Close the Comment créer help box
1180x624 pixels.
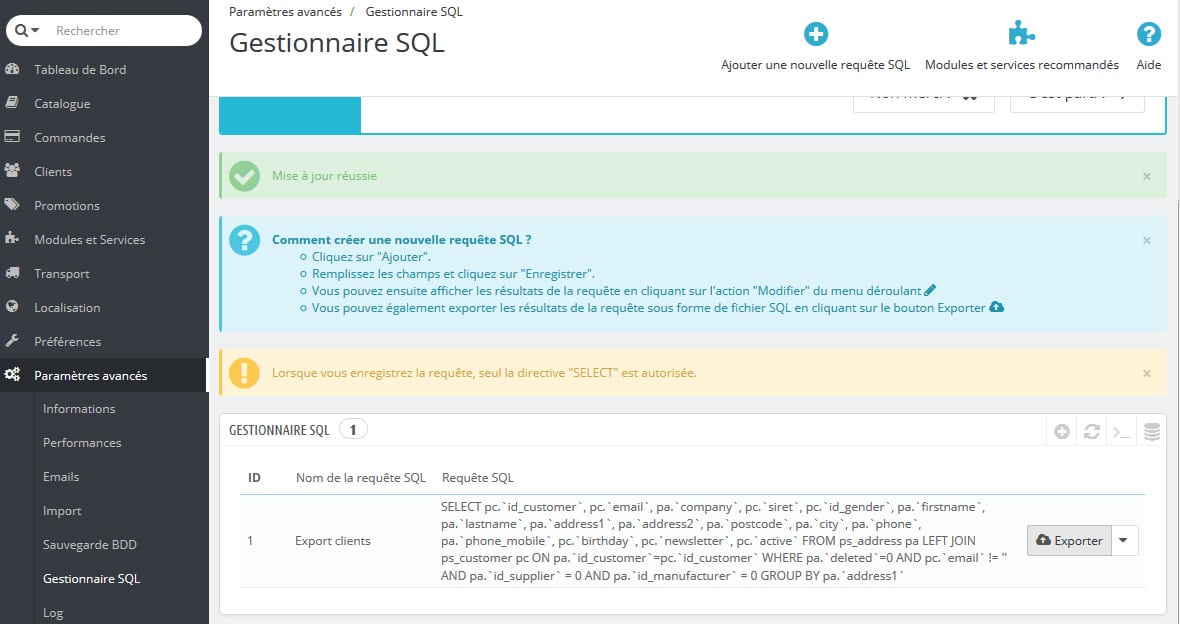[x=1146, y=240]
